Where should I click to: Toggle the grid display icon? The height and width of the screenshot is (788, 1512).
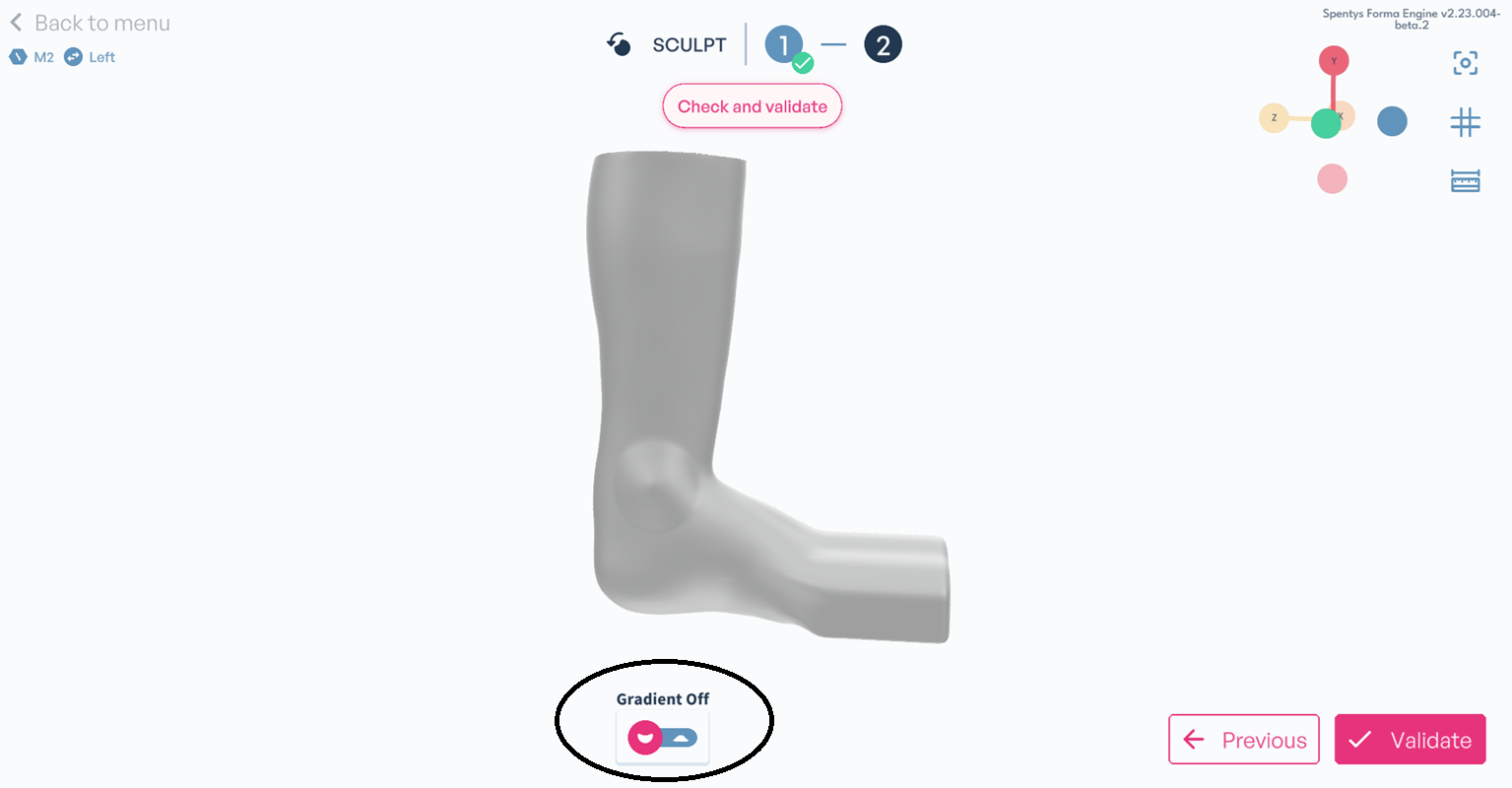(1466, 122)
